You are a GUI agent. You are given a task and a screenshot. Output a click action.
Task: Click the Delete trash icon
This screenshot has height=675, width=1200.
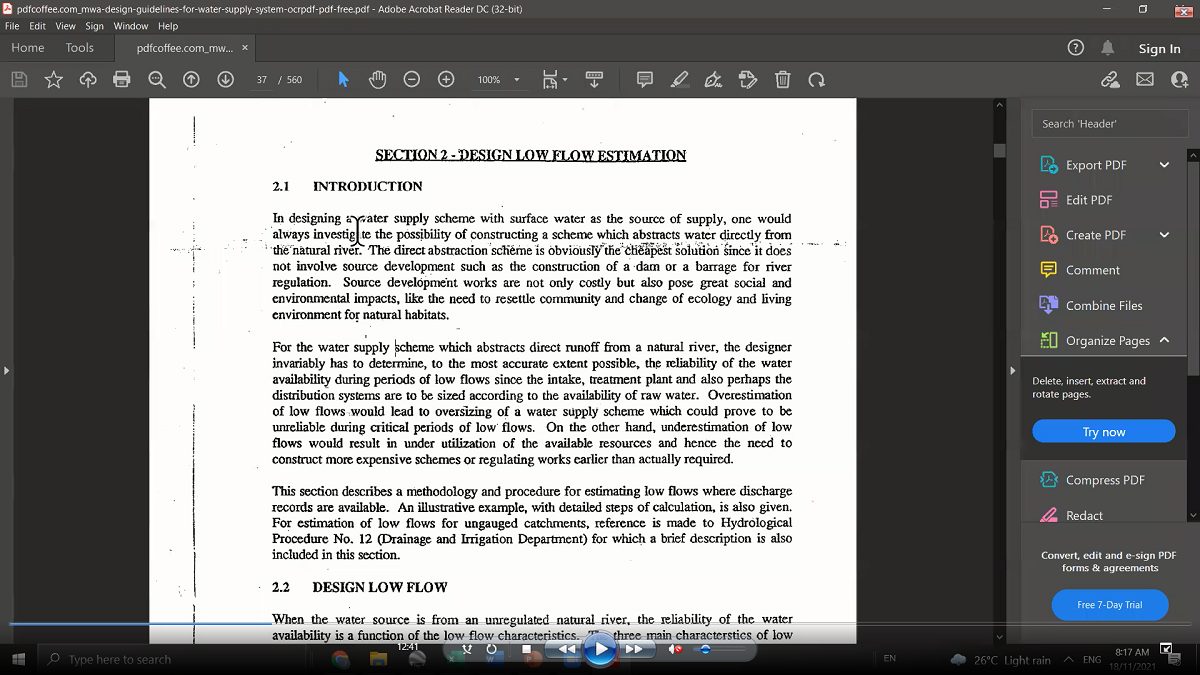point(783,80)
